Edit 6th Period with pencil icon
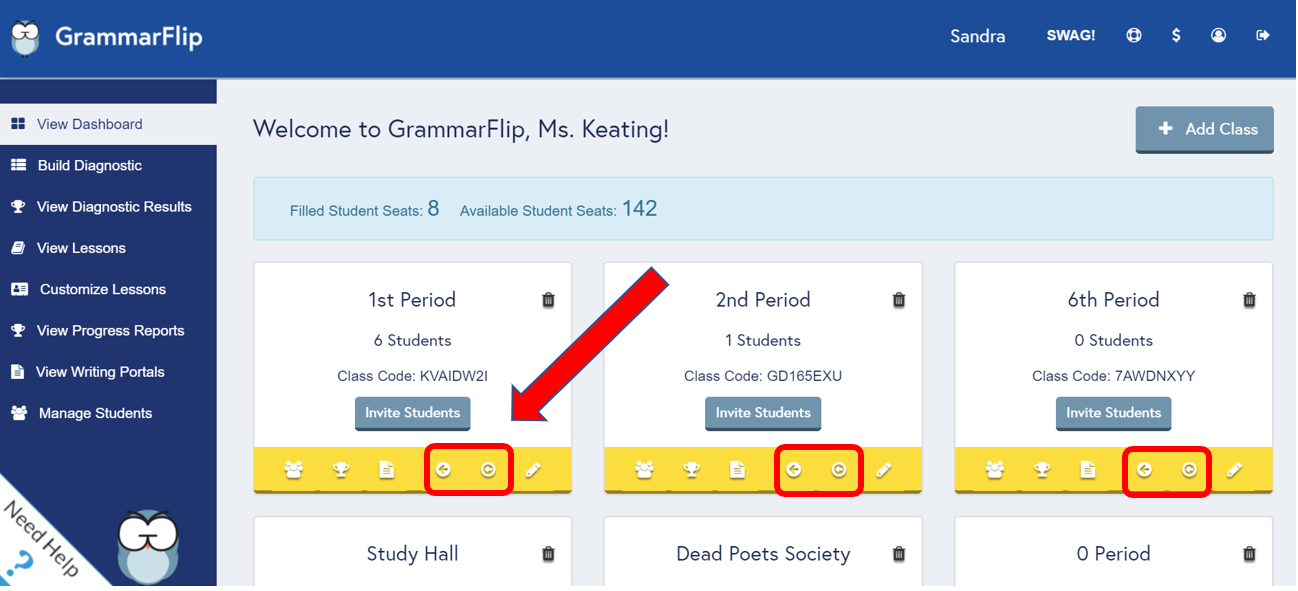1298x591 pixels. [1234, 470]
